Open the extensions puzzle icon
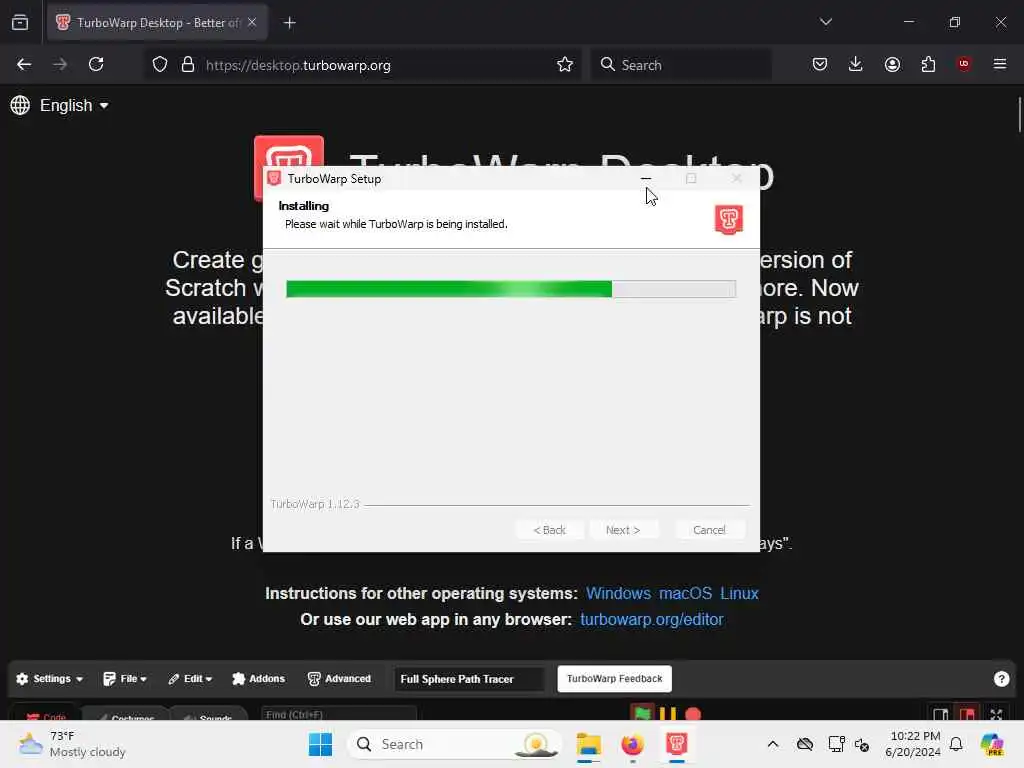1024x768 pixels. pos(928,64)
